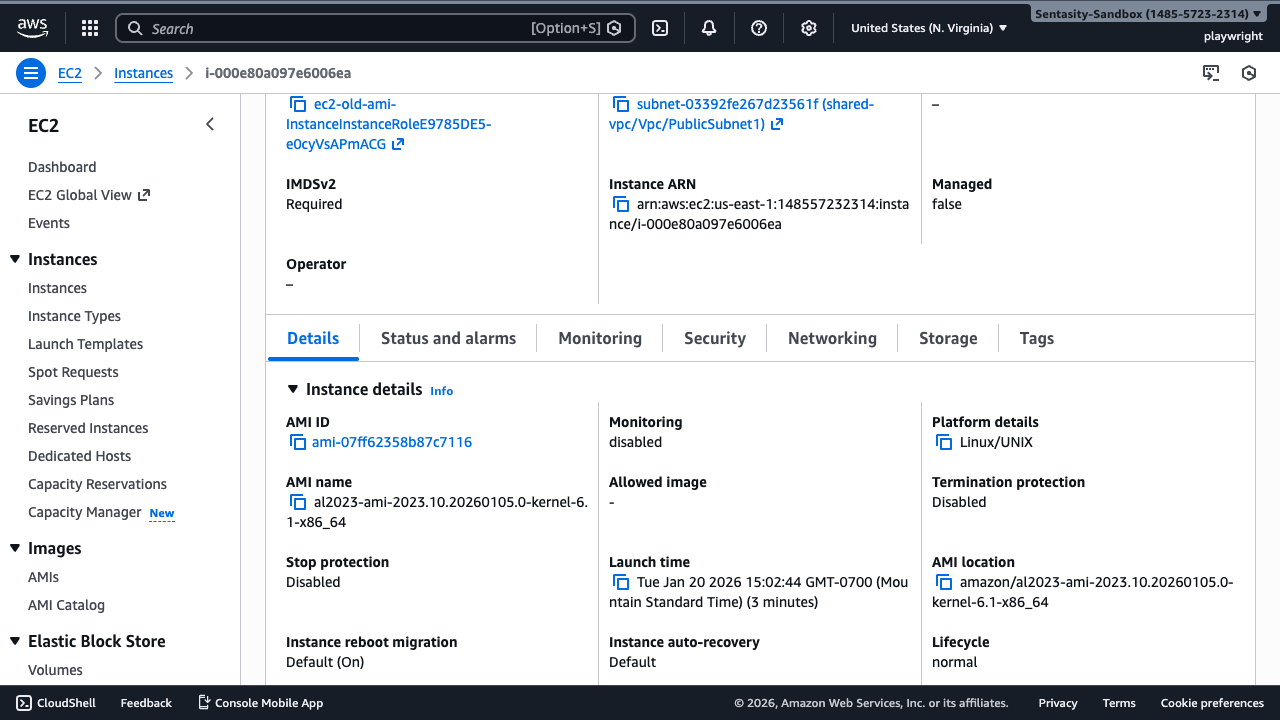Copy the launch time value
The image size is (1280, 720).
(621, 582)
